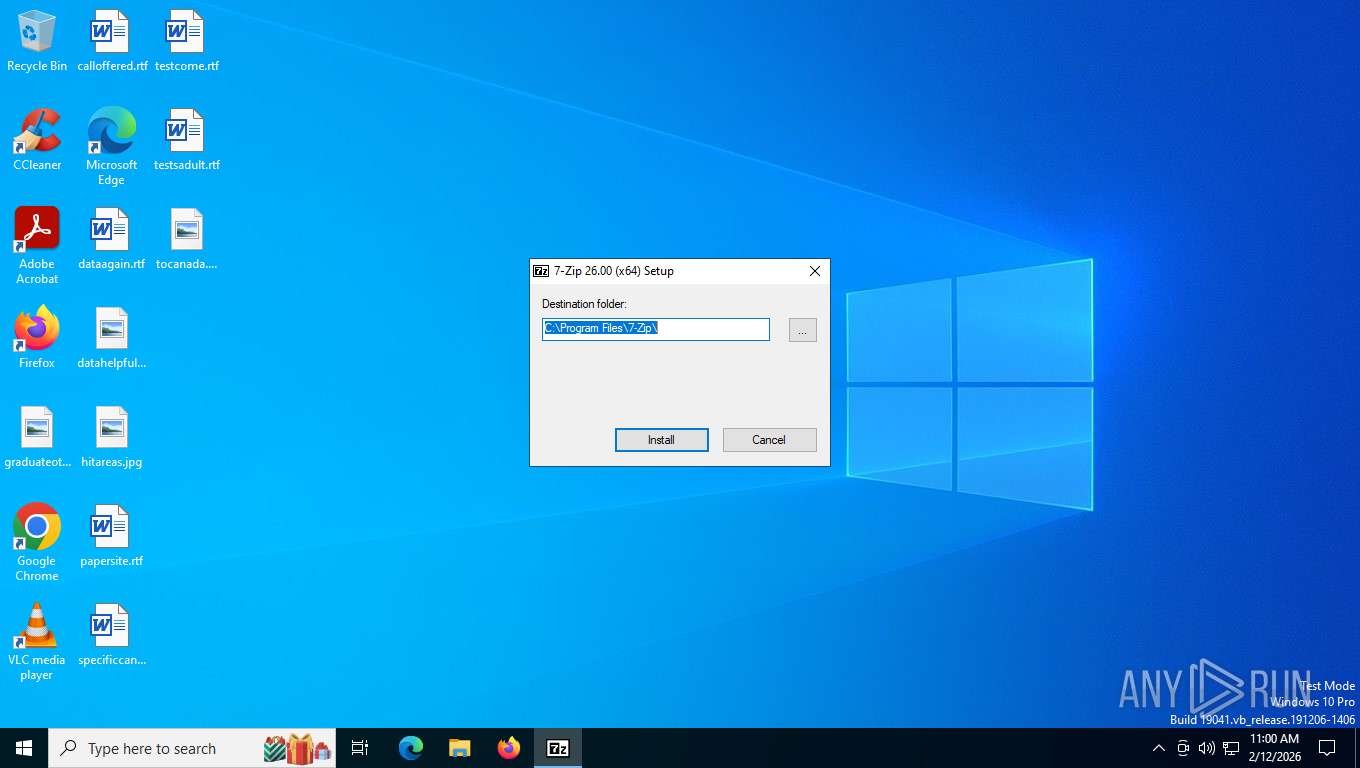This screenshot has width=1360, height=768.
Task: Open the browse folder button (...)
Action: pyautogui.click(x=802, y=330)
